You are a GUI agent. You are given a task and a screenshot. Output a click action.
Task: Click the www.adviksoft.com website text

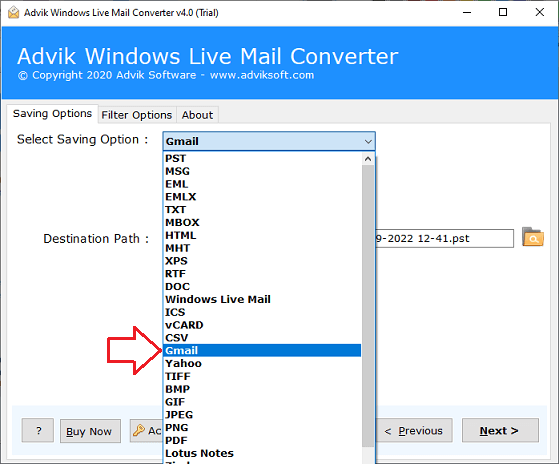(x=262, y=75)
